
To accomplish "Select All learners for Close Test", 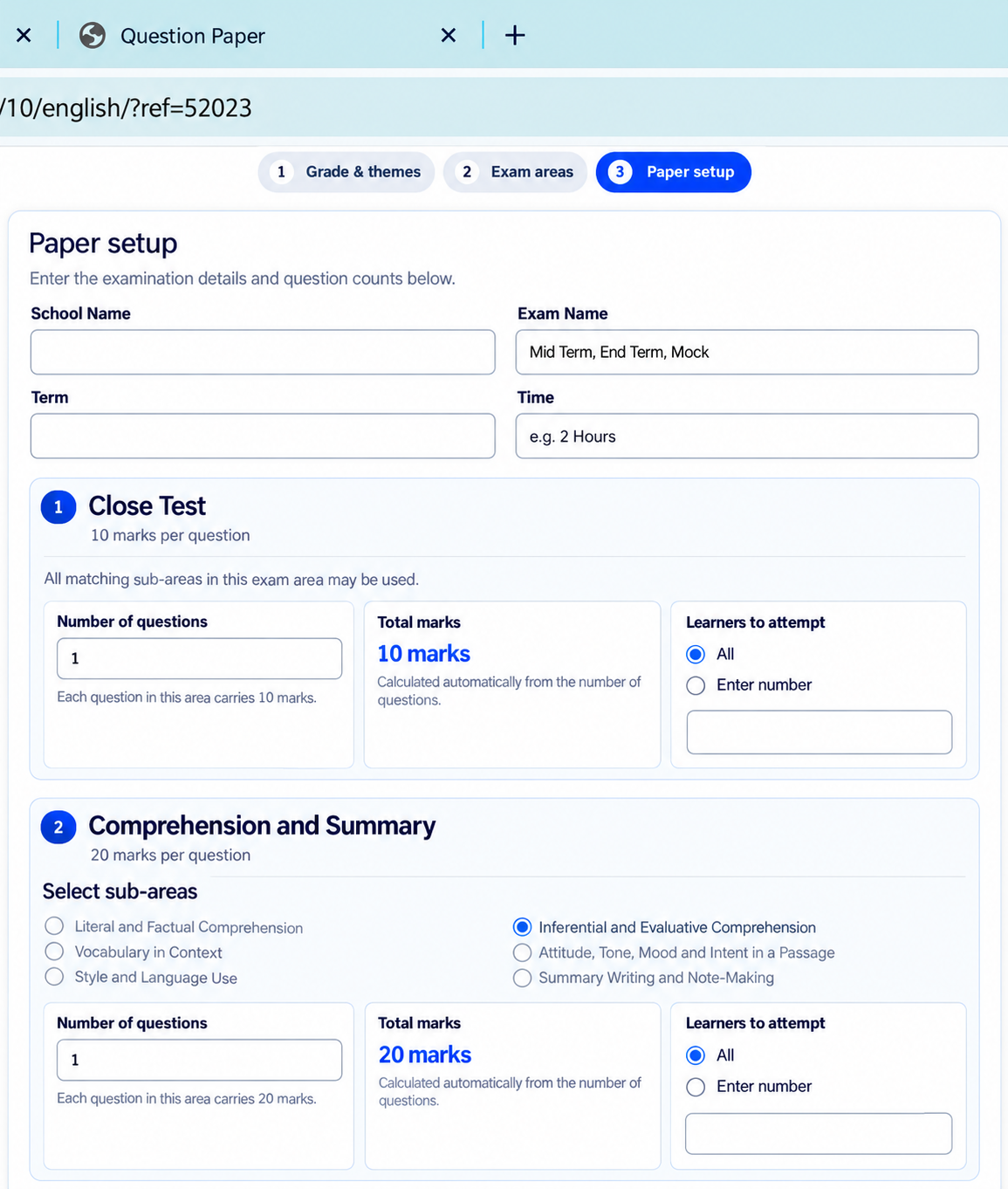I will click(696, 654).
